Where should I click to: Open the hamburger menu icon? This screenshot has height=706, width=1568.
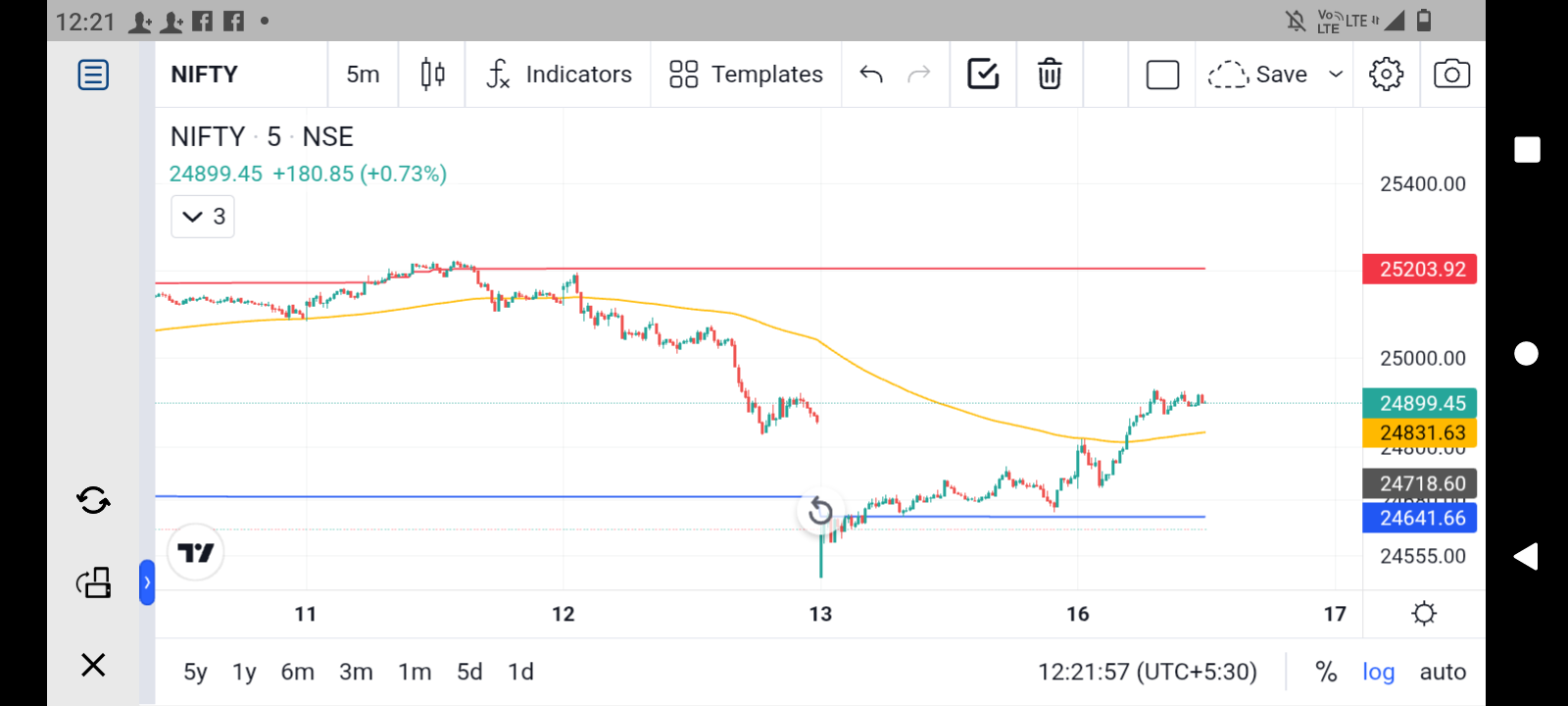point(93,75)
